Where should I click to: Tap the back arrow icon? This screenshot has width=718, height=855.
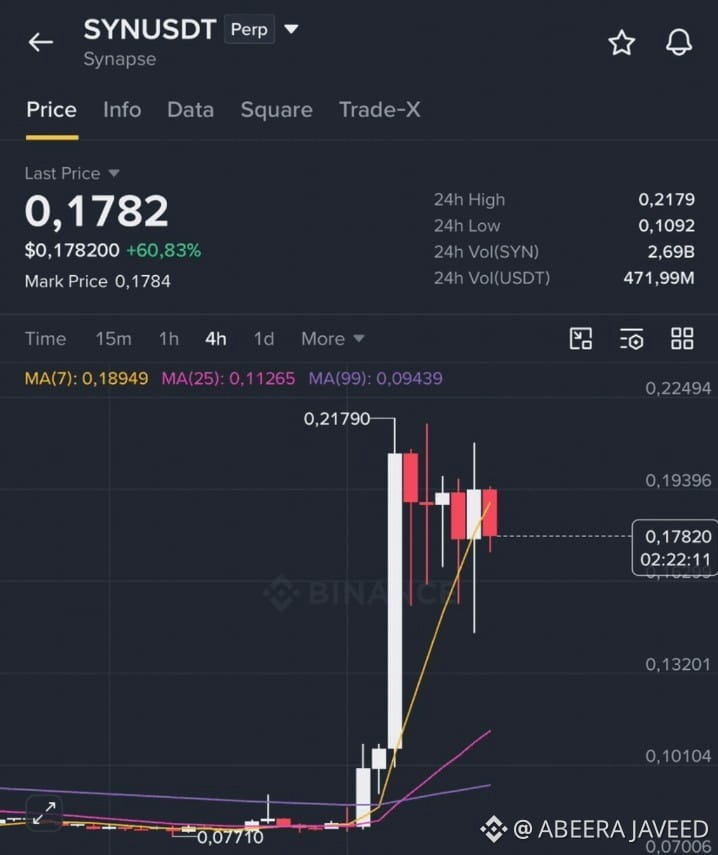coord(41,42)
